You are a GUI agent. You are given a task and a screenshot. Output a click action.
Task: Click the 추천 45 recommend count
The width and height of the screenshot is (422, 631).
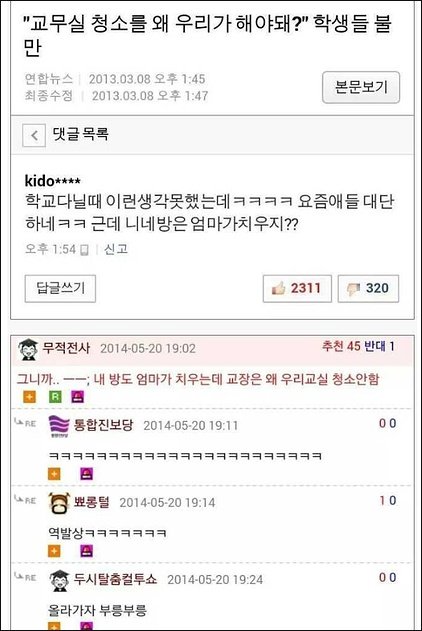(341, 346)
